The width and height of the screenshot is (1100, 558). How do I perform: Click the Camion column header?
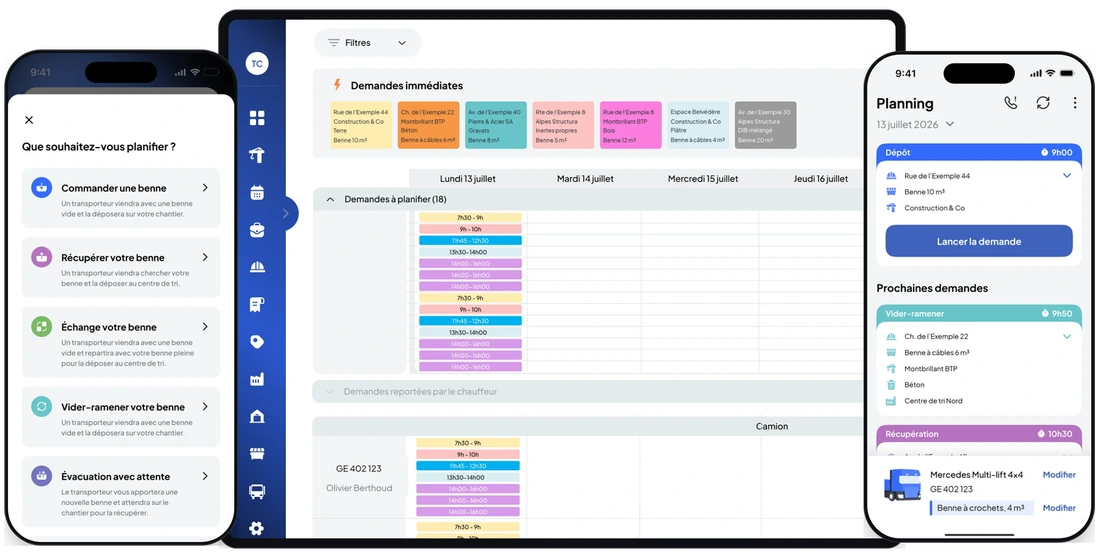772,426
